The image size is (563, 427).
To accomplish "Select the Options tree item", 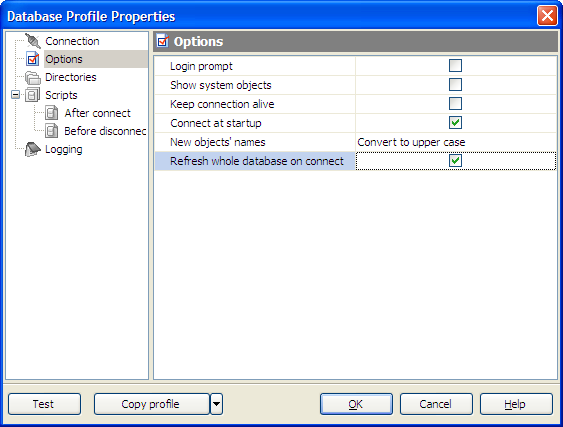I will point(64,59).
